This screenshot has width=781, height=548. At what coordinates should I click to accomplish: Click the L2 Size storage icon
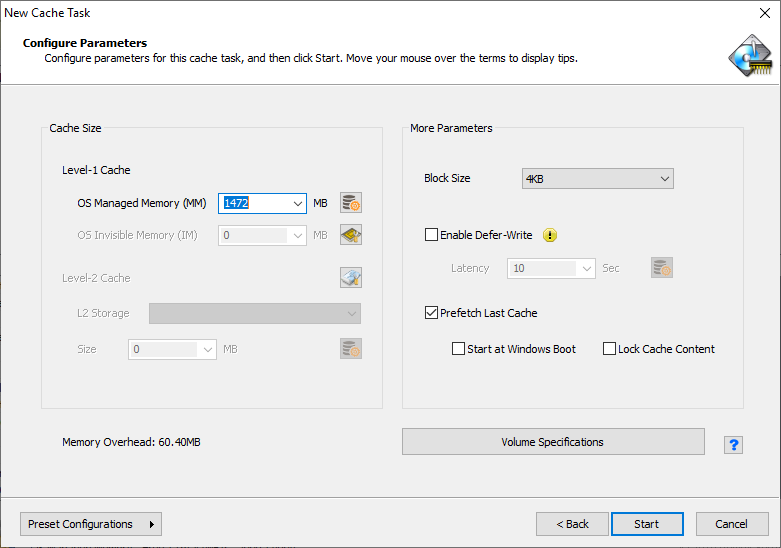(x=350, y=349)
